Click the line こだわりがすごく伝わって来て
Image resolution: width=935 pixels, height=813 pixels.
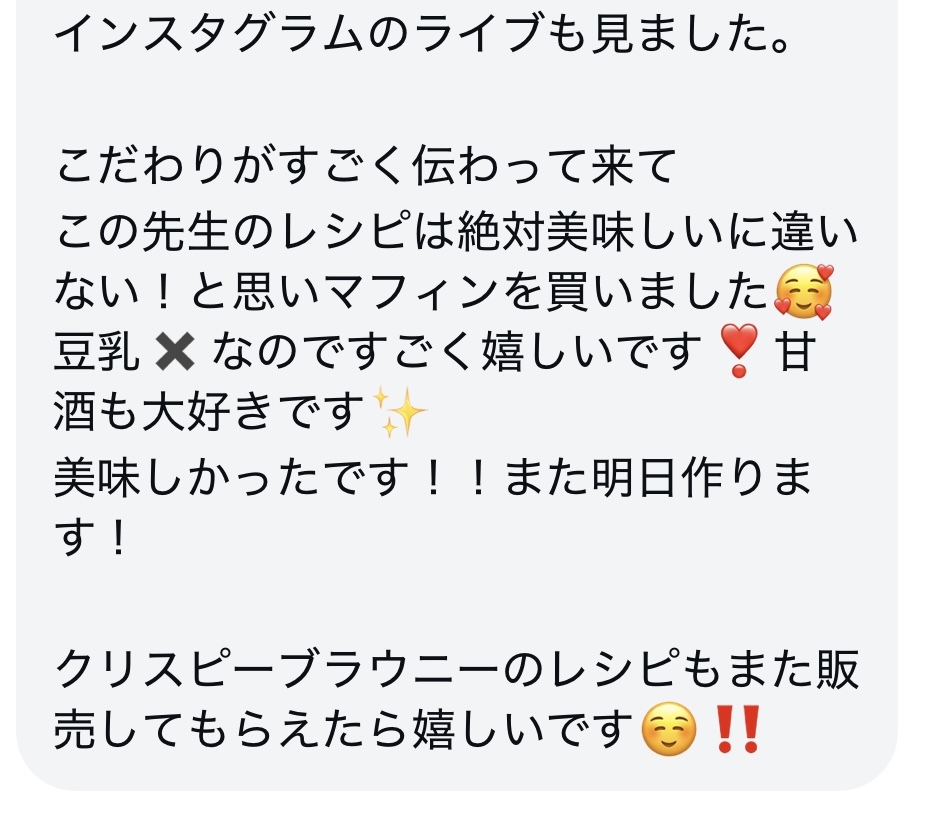366,165
